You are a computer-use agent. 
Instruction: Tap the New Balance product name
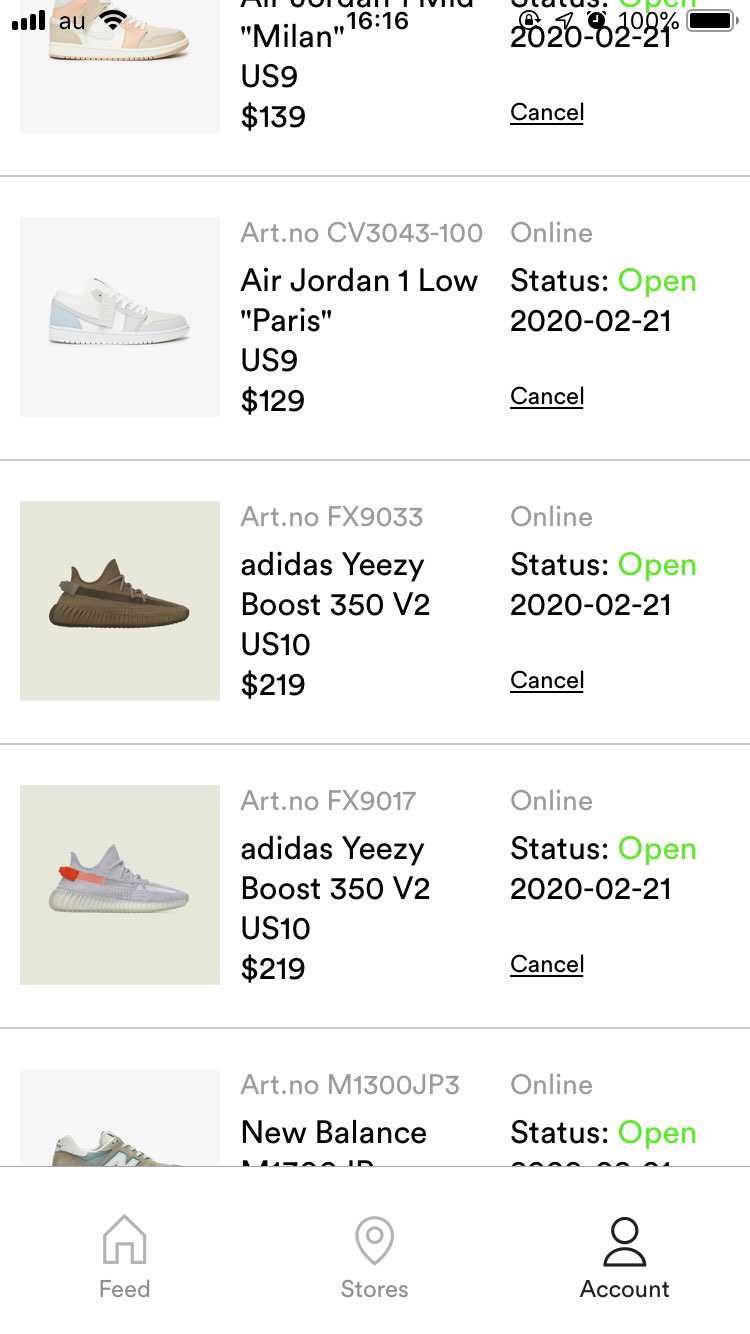point(334,1132)
